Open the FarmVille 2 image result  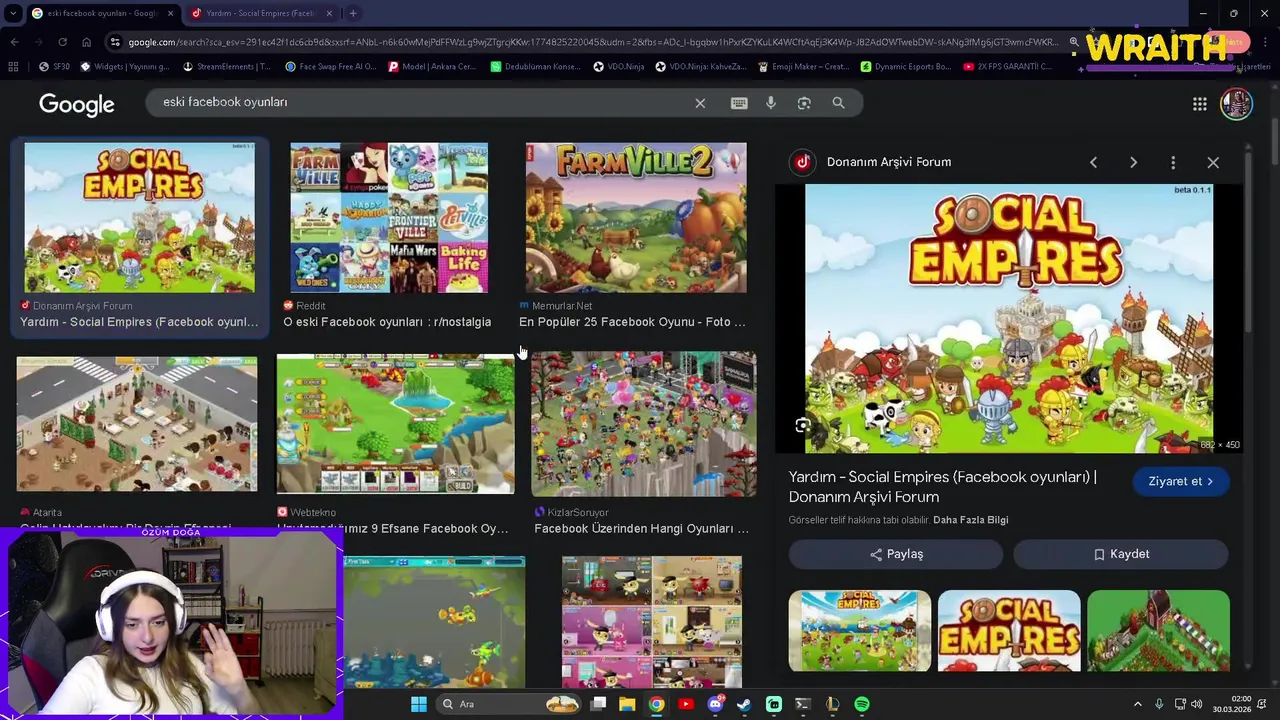click(636, 217)
